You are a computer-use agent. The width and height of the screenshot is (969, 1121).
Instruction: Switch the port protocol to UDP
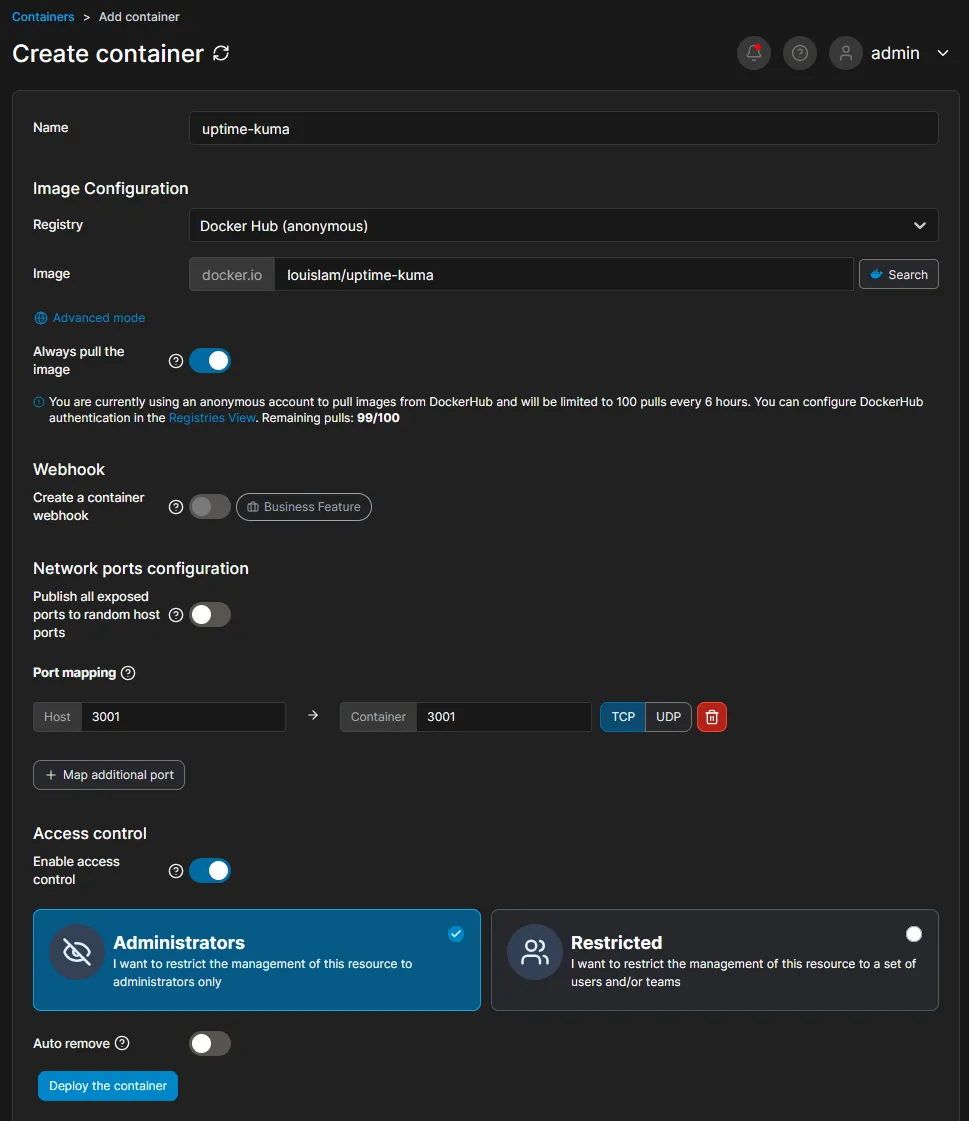[667, 717]
